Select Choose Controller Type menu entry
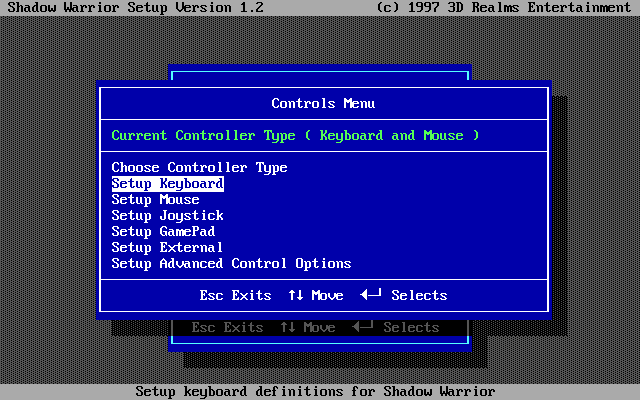The width and height of the screenshot is (640, 400). (x=199, y=168)
